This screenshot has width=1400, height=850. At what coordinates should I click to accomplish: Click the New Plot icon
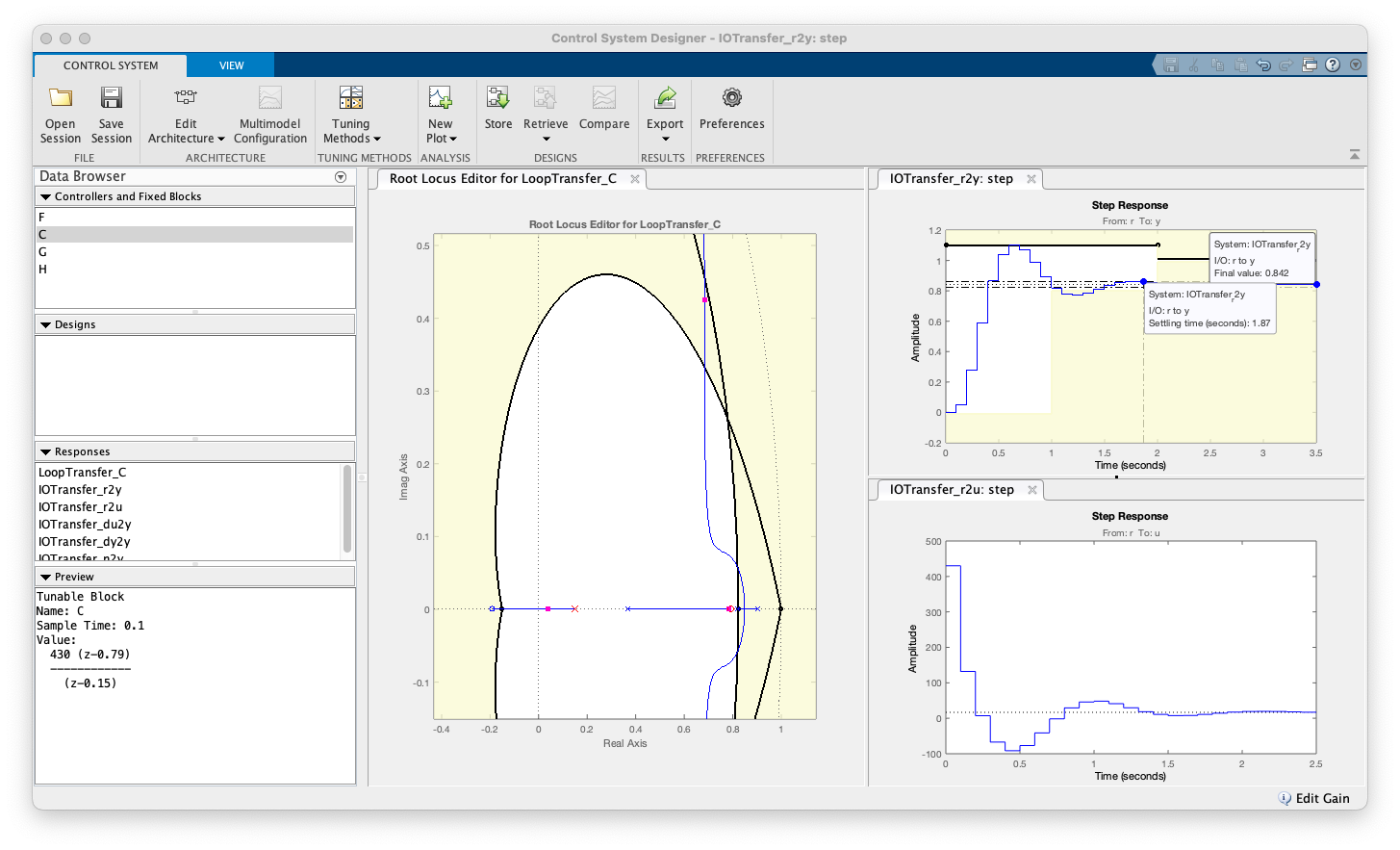440,97
